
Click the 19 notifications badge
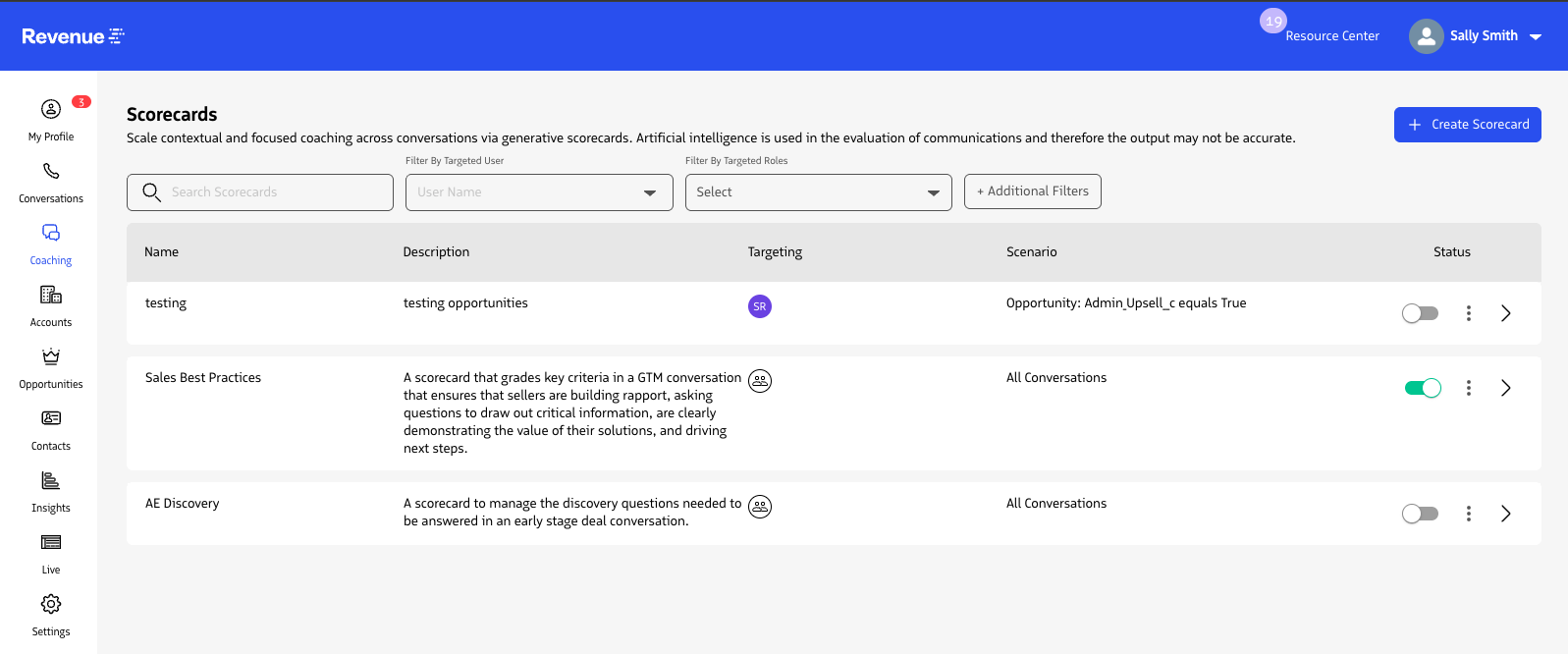click(x=1273, y=21)
